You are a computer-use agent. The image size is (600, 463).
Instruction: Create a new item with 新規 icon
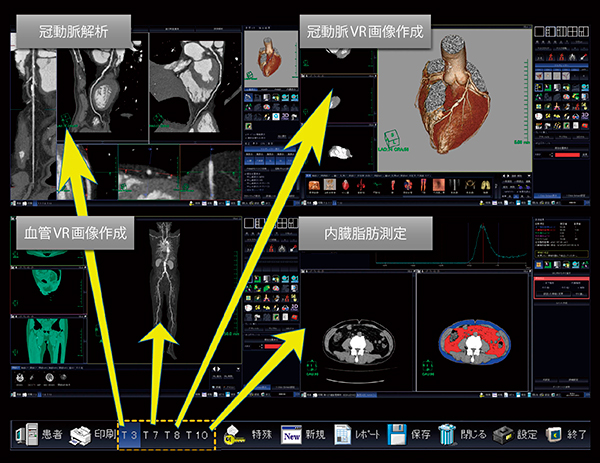[292, 435]
